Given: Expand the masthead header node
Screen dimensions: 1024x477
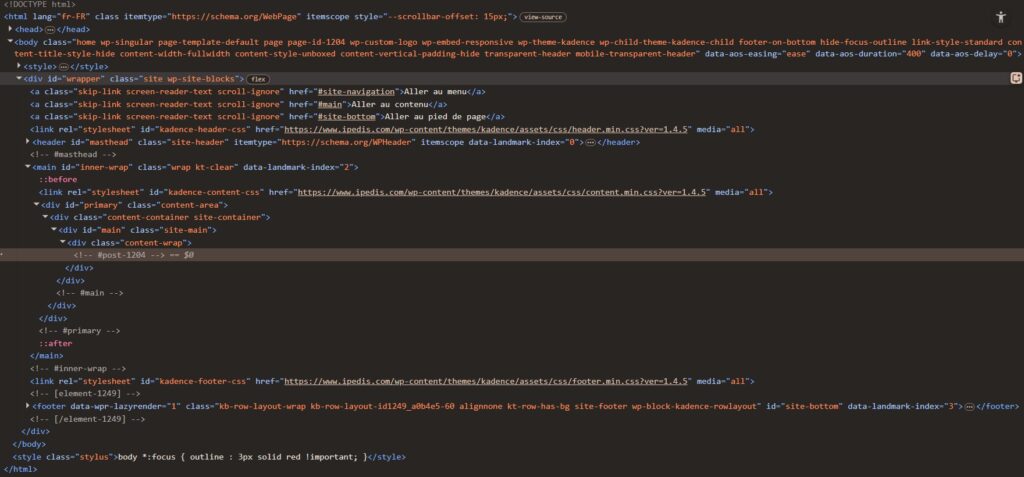Looking at the screenshot, I should 27,142.
